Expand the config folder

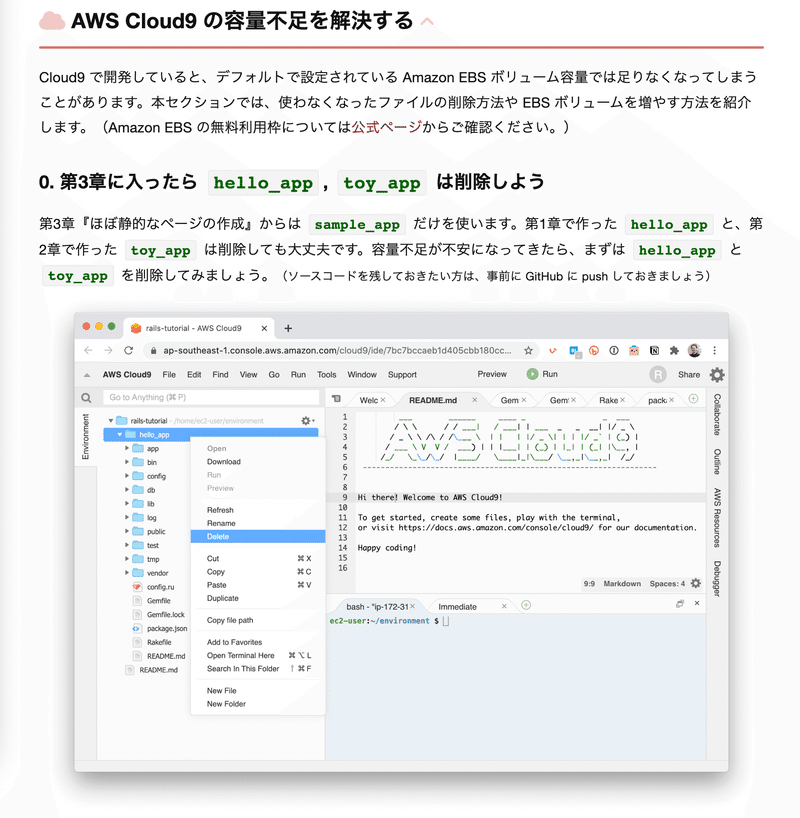tap(127, 476)
